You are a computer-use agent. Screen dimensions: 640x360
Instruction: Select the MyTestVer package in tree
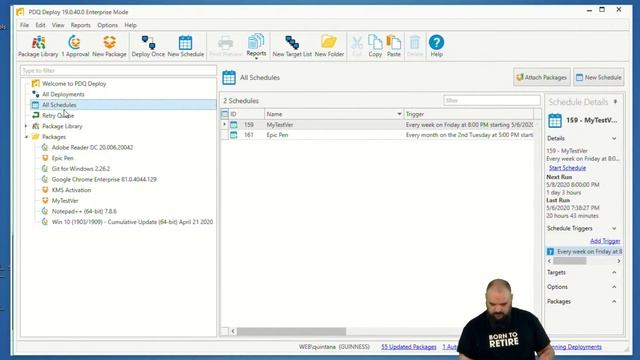(65, 200)
